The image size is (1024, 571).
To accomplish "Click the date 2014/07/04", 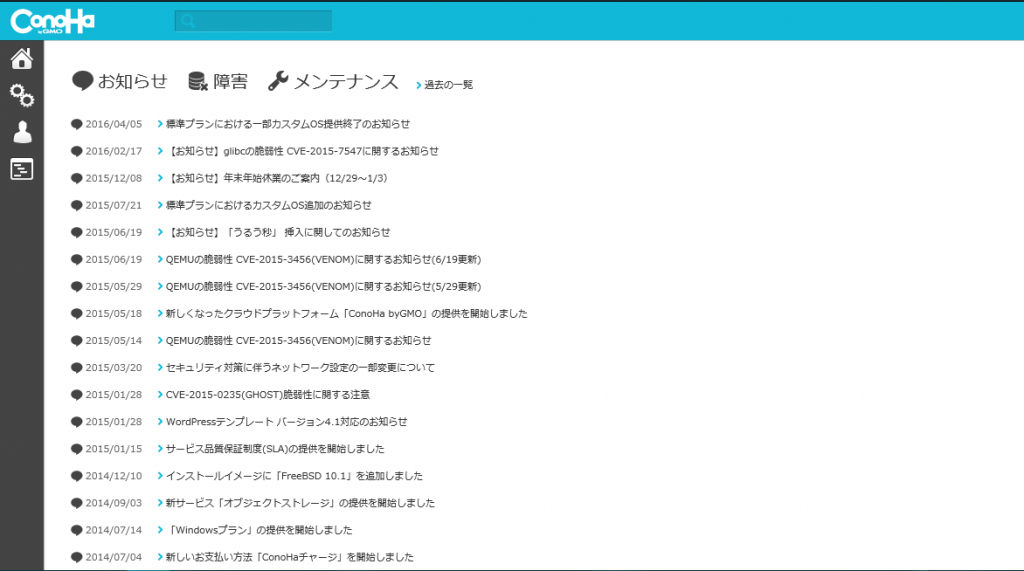I will 114,557.
